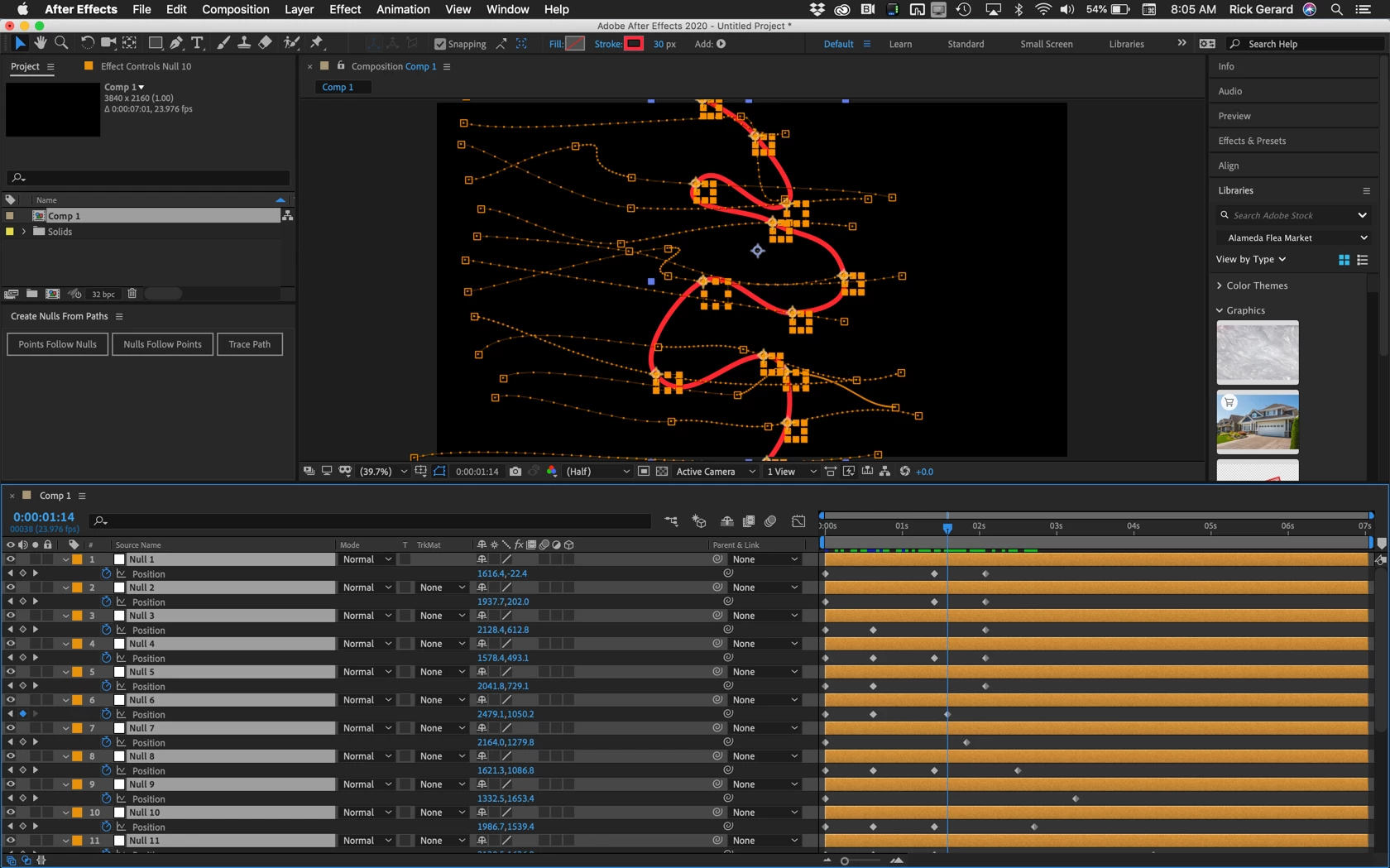The image size is (1390, 868).
Task: Click the Points Follow Nulls button
Action: click(58, 344)
